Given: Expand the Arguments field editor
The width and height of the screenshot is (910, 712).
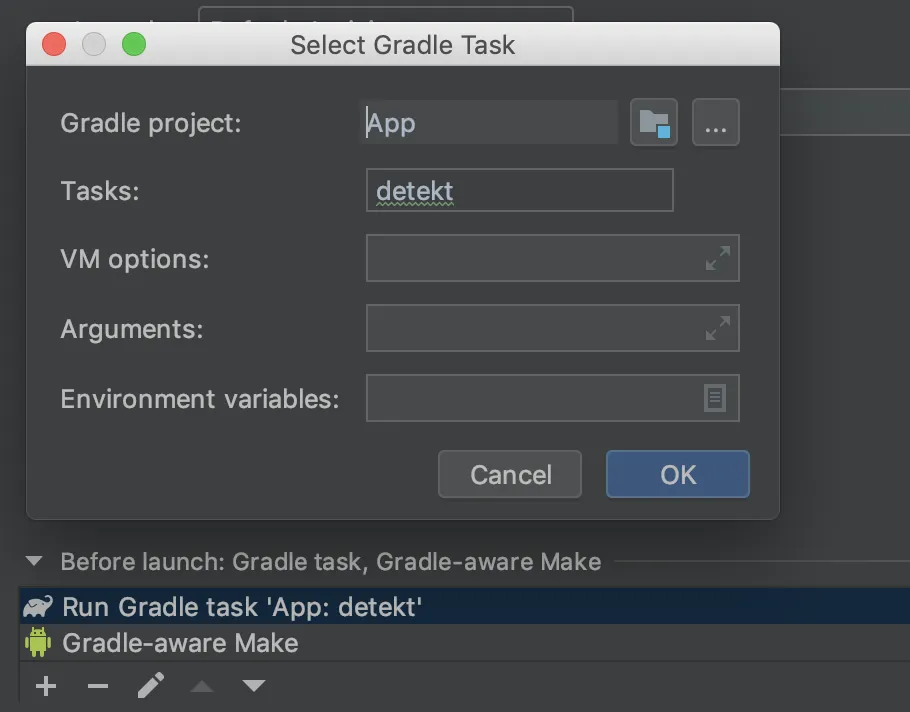Looking at the screenshot, I should (717, 328).
